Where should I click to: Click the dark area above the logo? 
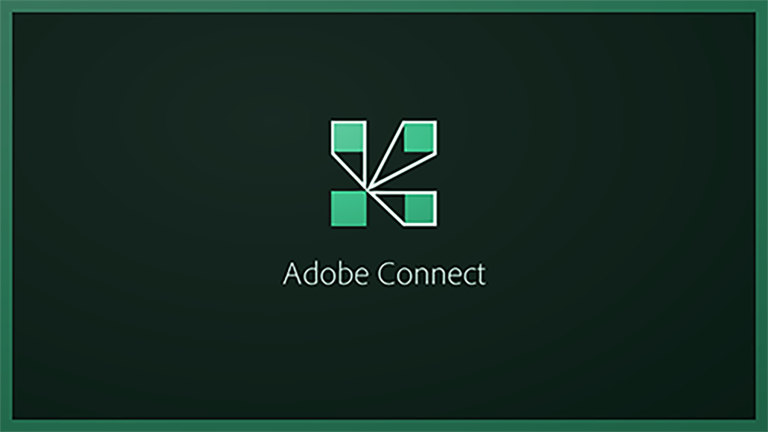pos(384,66)
